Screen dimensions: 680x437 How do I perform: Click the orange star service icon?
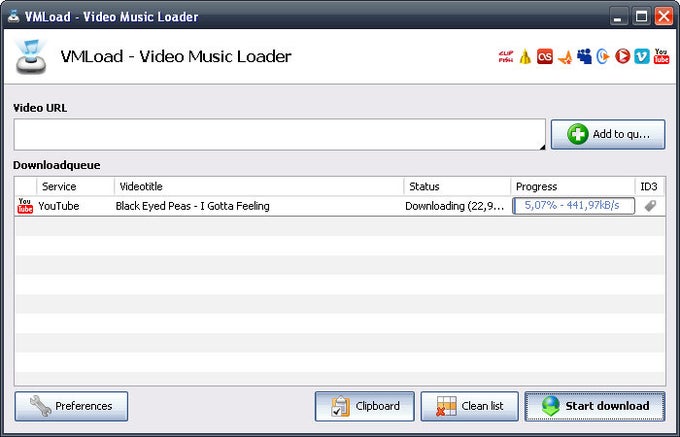pos(565,57)
